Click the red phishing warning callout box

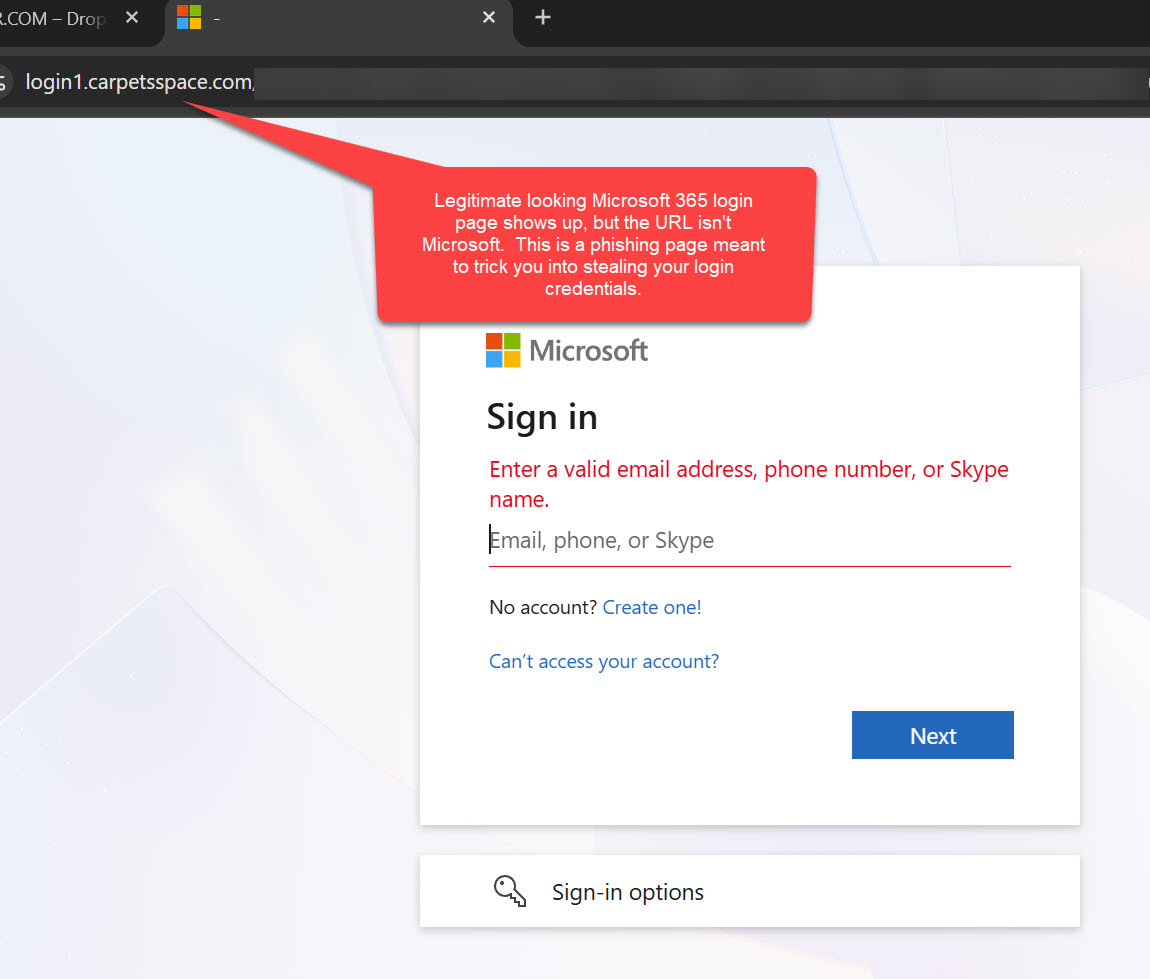pos(594,245)
